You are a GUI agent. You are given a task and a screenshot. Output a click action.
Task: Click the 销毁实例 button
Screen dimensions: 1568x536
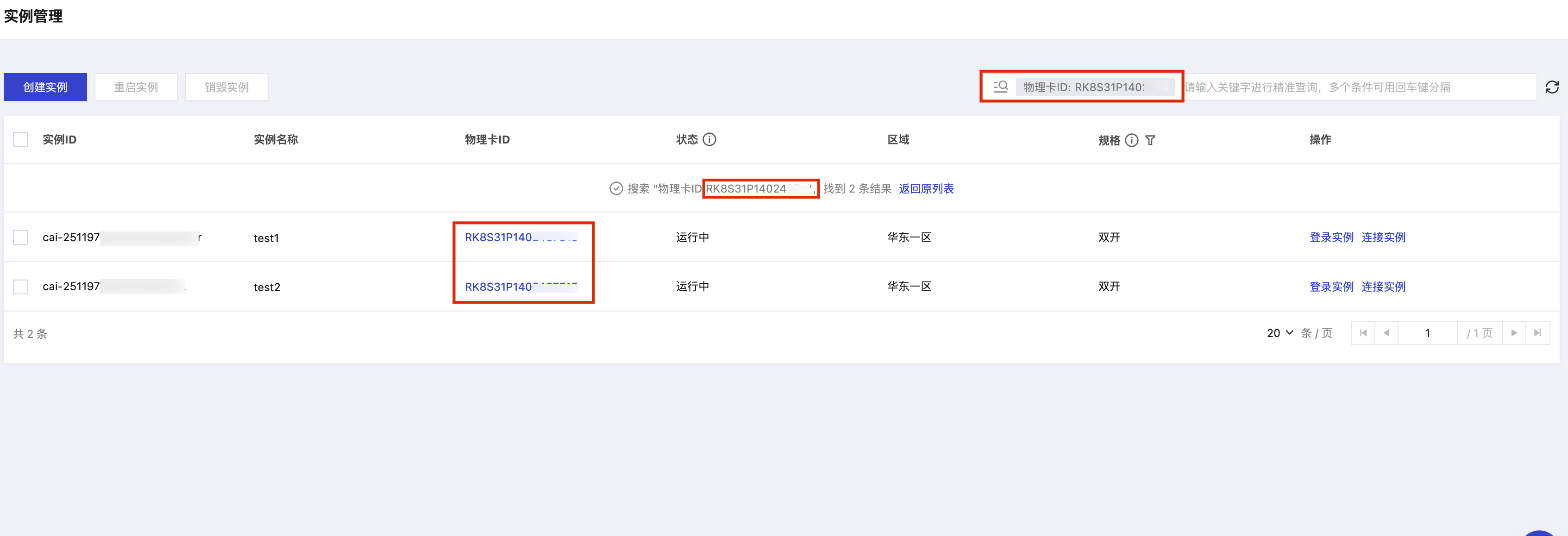[x=227, y=87]
